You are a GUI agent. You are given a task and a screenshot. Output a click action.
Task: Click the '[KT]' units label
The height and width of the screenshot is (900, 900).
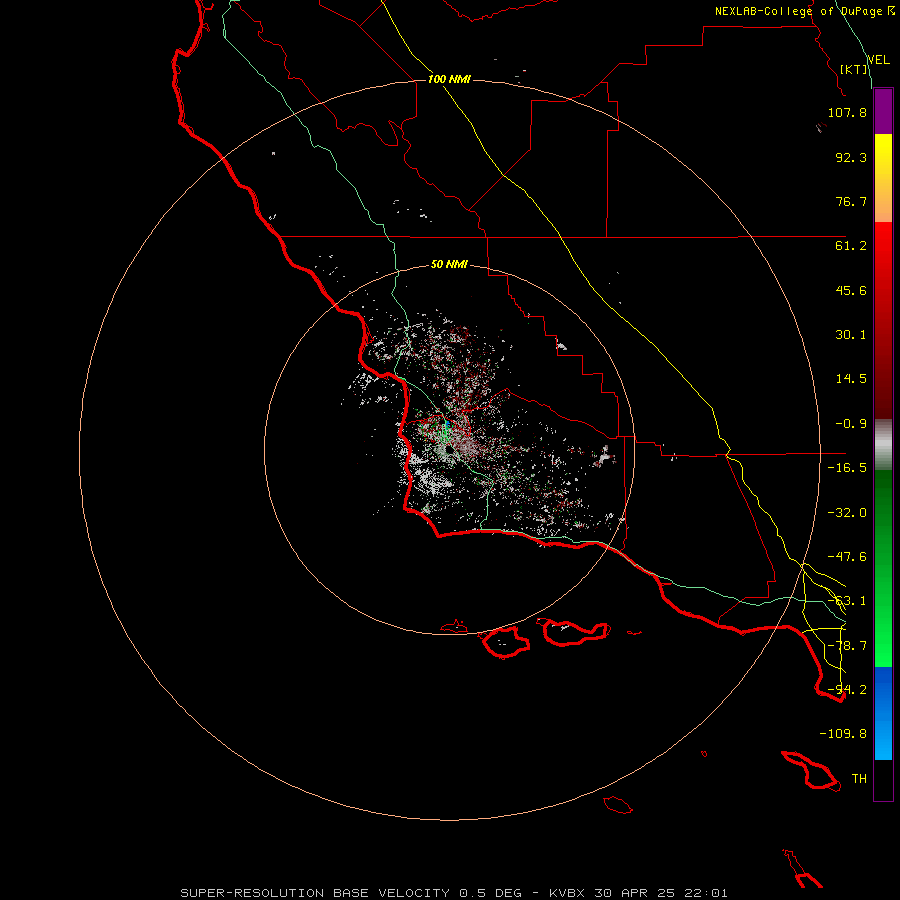(854, 69)
